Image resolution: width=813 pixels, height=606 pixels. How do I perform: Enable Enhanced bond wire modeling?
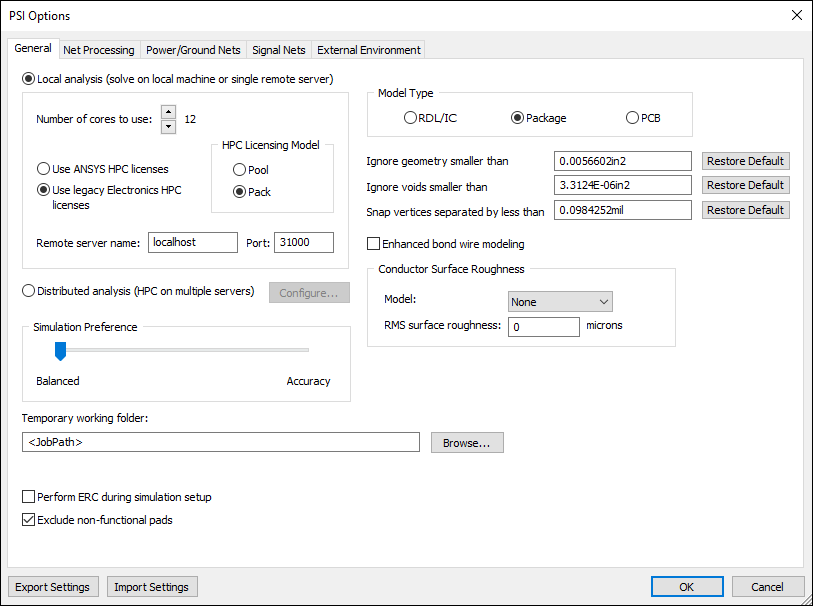click(x=374, y=244)
